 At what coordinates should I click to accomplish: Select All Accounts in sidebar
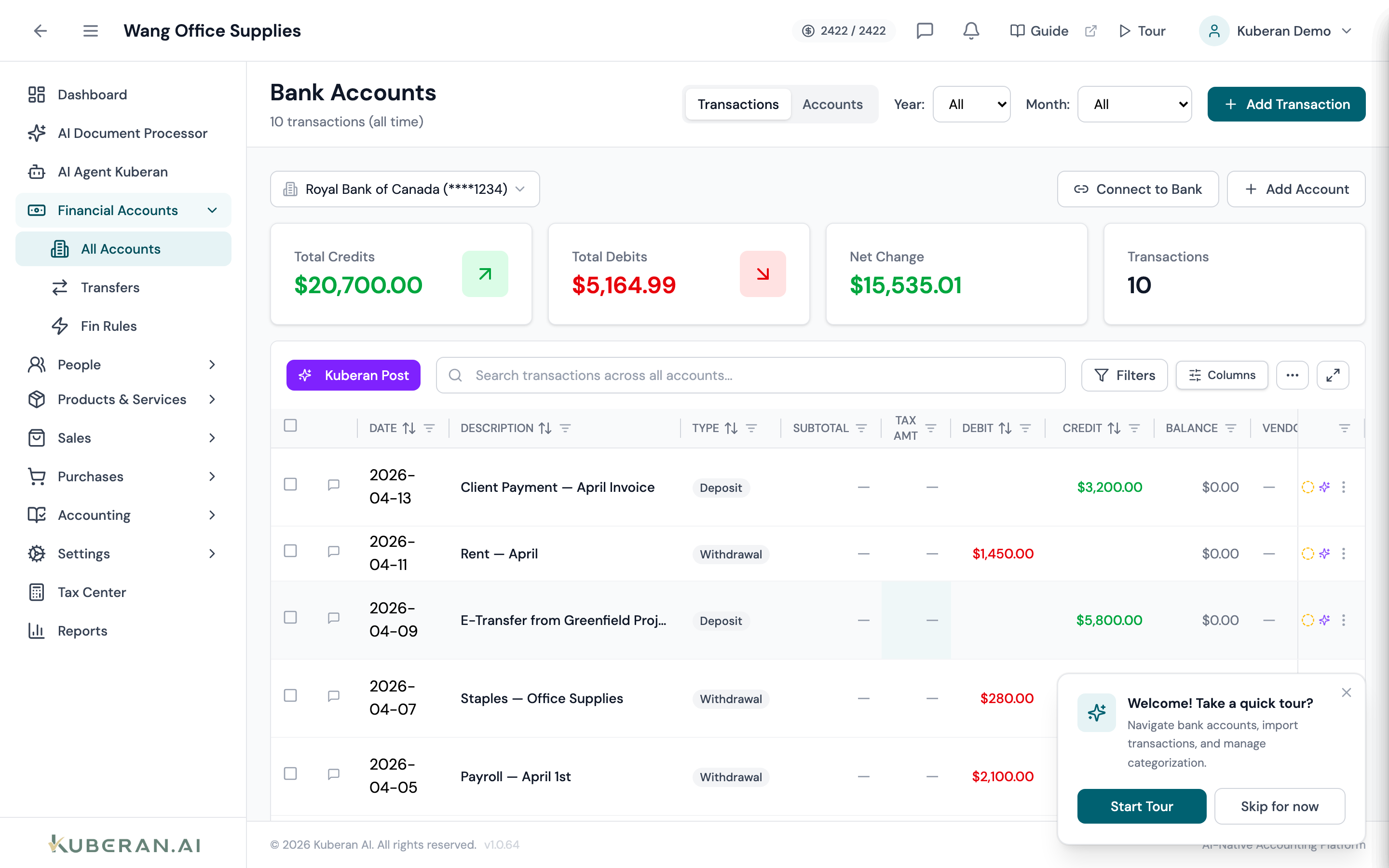pyautogui.click(x=123, y=248)
